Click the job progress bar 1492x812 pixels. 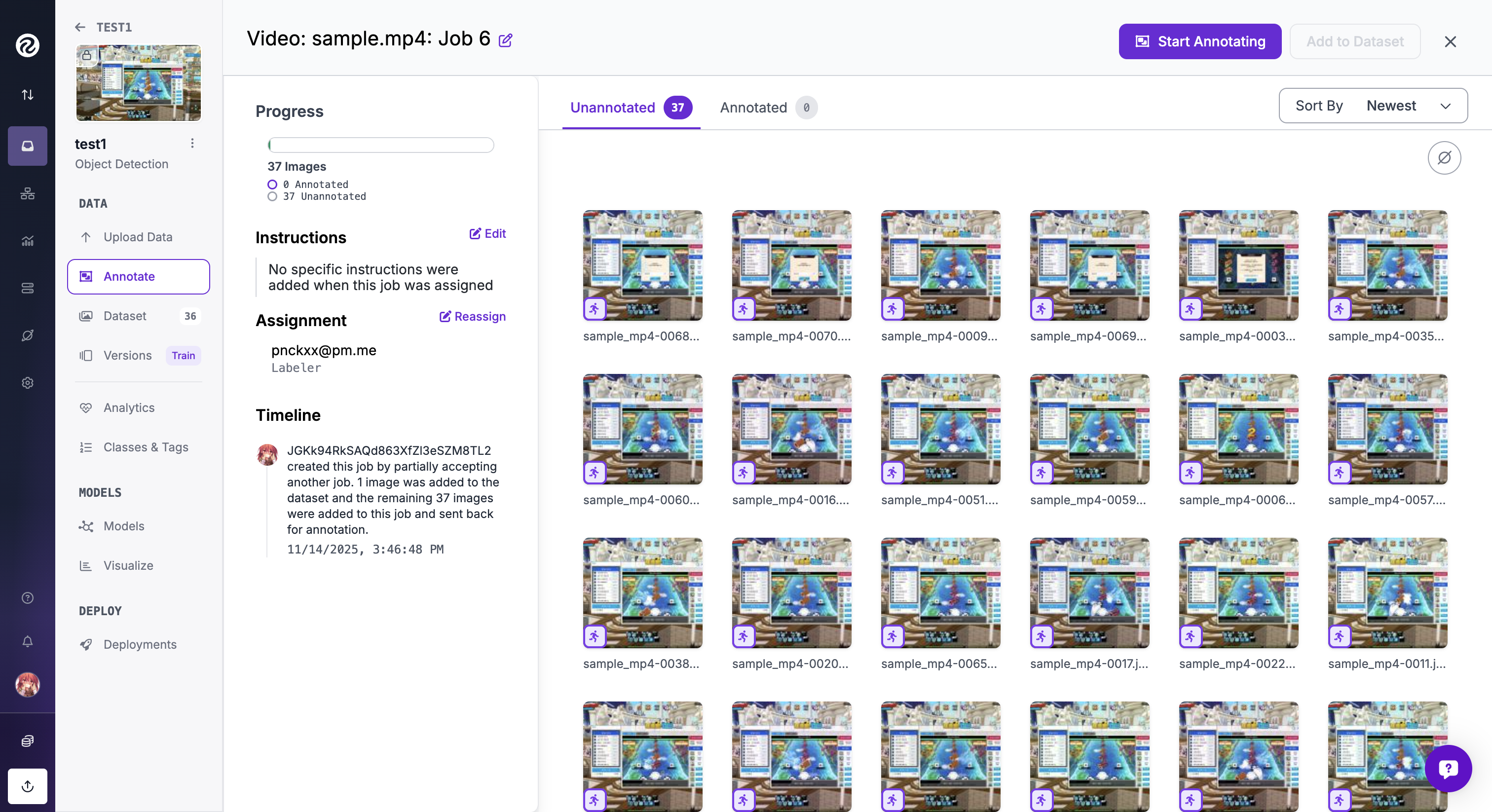380,145
